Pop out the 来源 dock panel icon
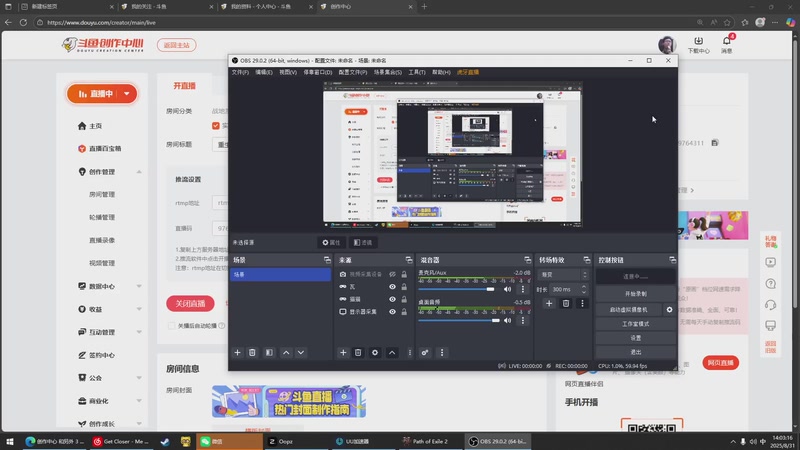 point(409,260)
